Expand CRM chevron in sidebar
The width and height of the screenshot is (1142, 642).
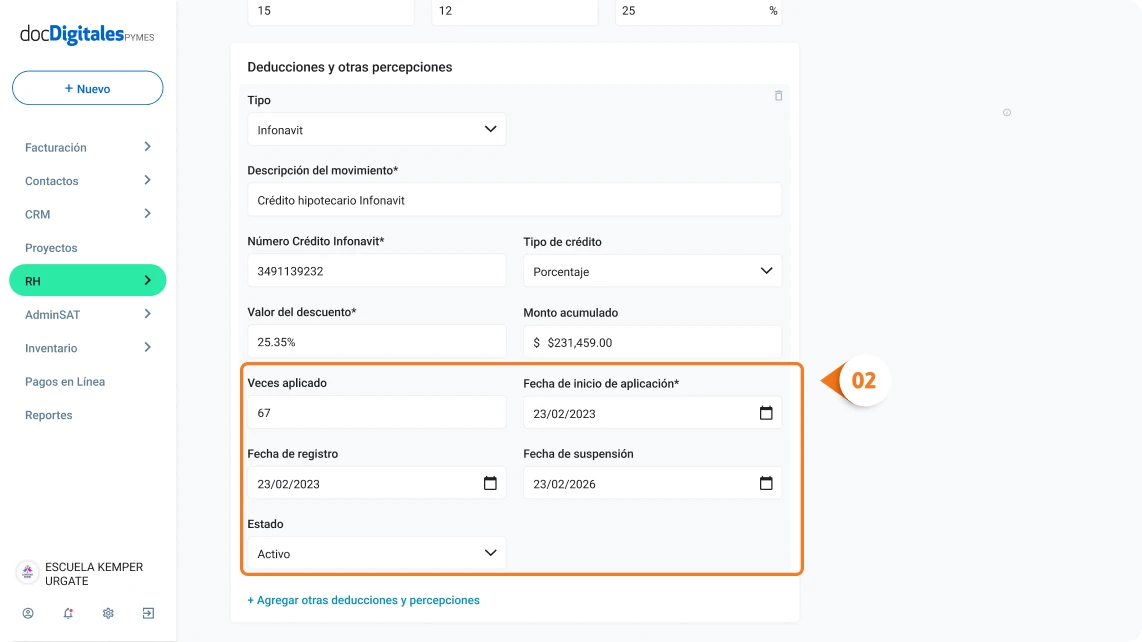pyautogui.click(x=148, y=214)
